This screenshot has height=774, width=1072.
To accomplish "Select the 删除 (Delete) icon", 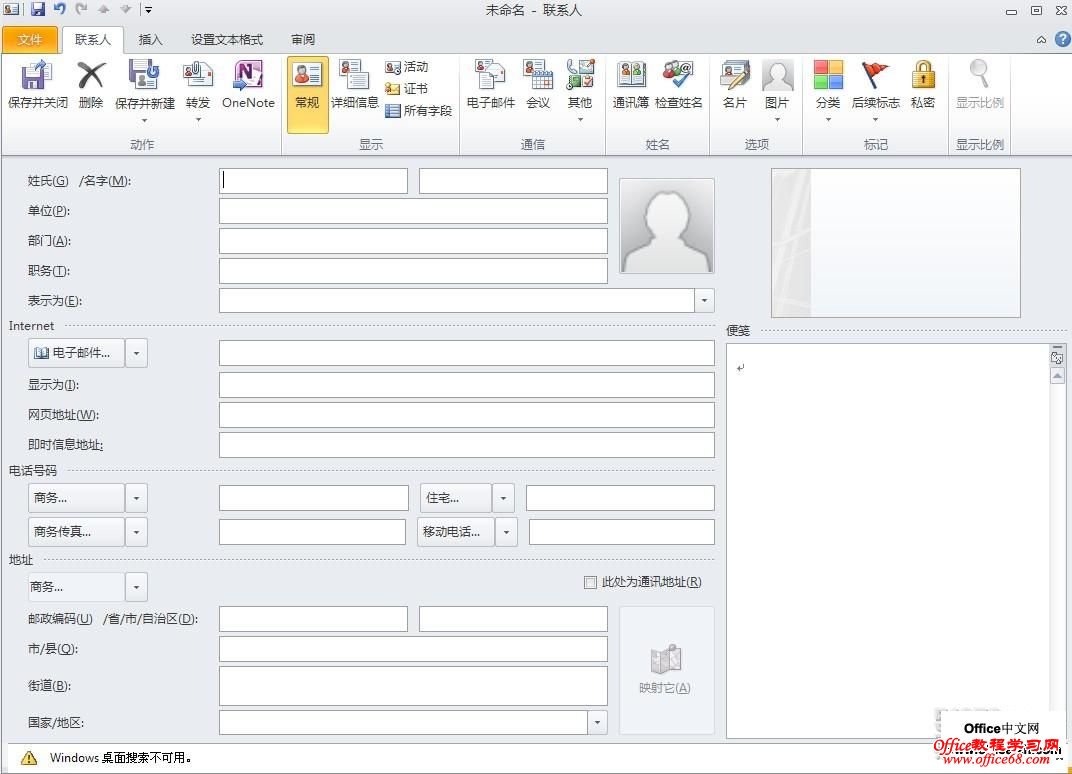I will pos(90,90).
